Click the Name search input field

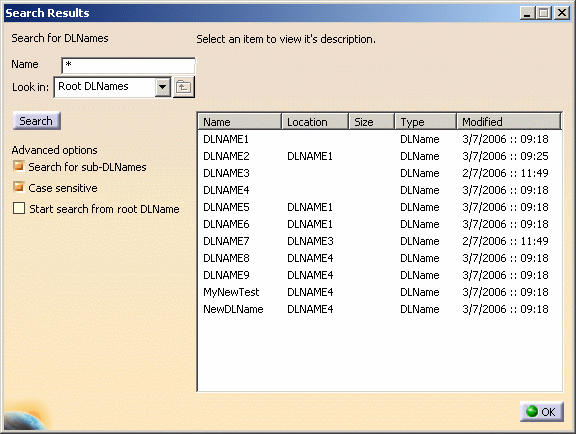pyautogui.click(x=128, y=66)
